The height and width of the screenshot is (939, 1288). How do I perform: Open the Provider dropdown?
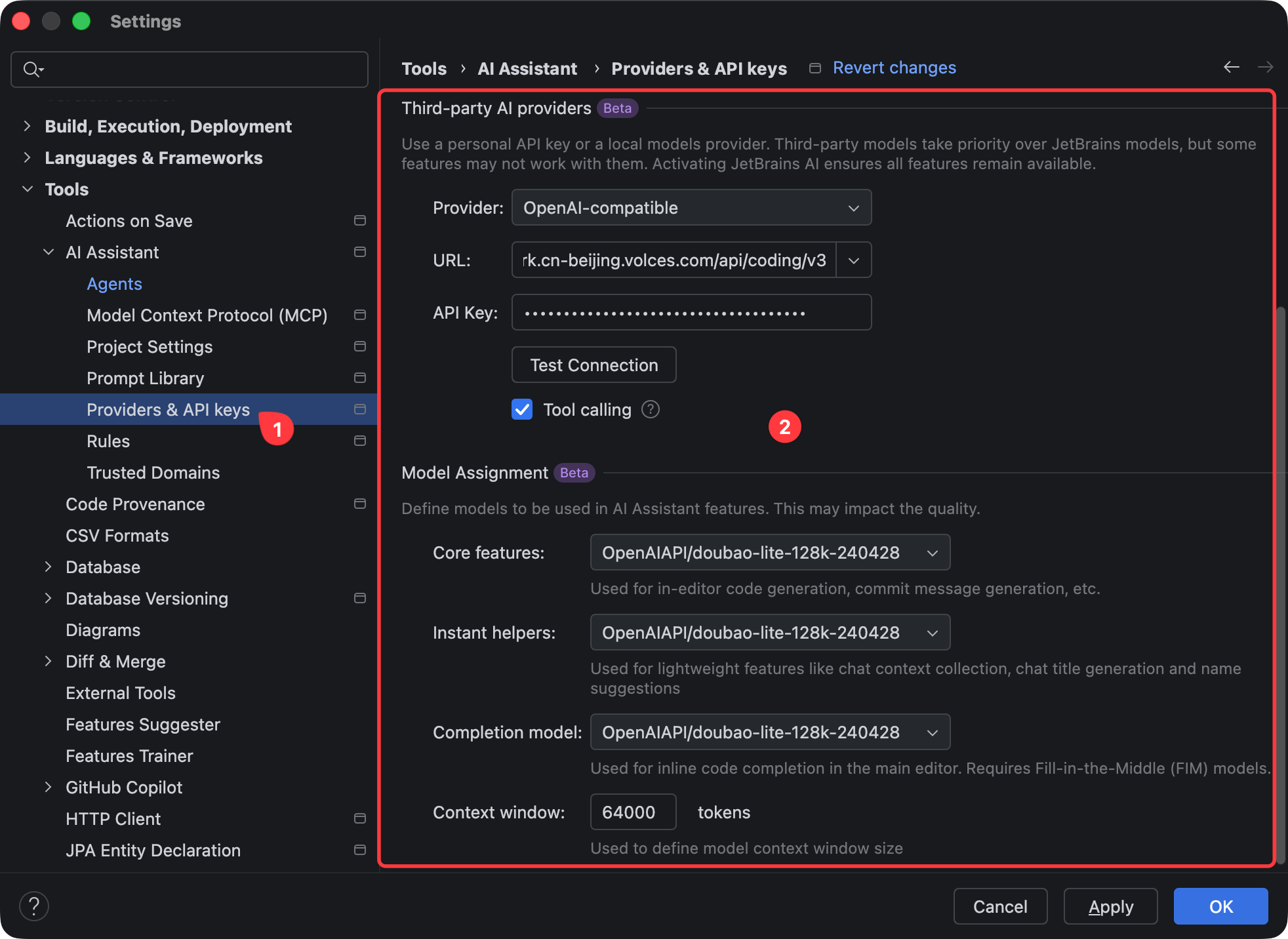[x=691, y=208]
